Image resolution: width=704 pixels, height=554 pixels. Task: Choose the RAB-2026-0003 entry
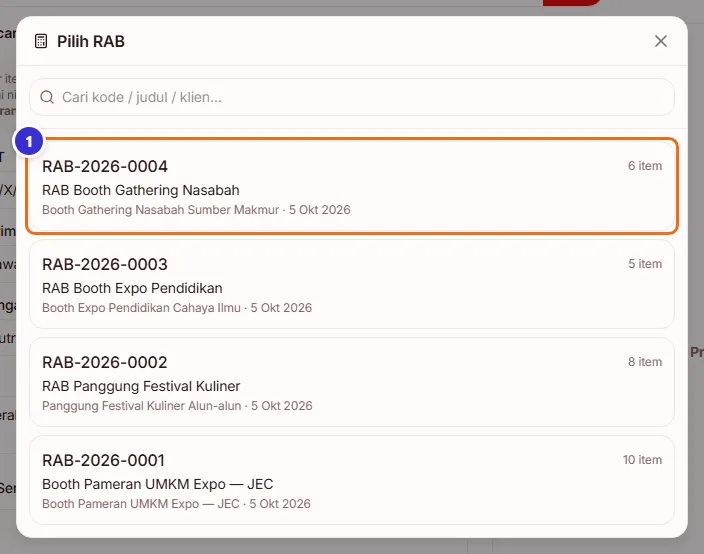pos(352,284)
